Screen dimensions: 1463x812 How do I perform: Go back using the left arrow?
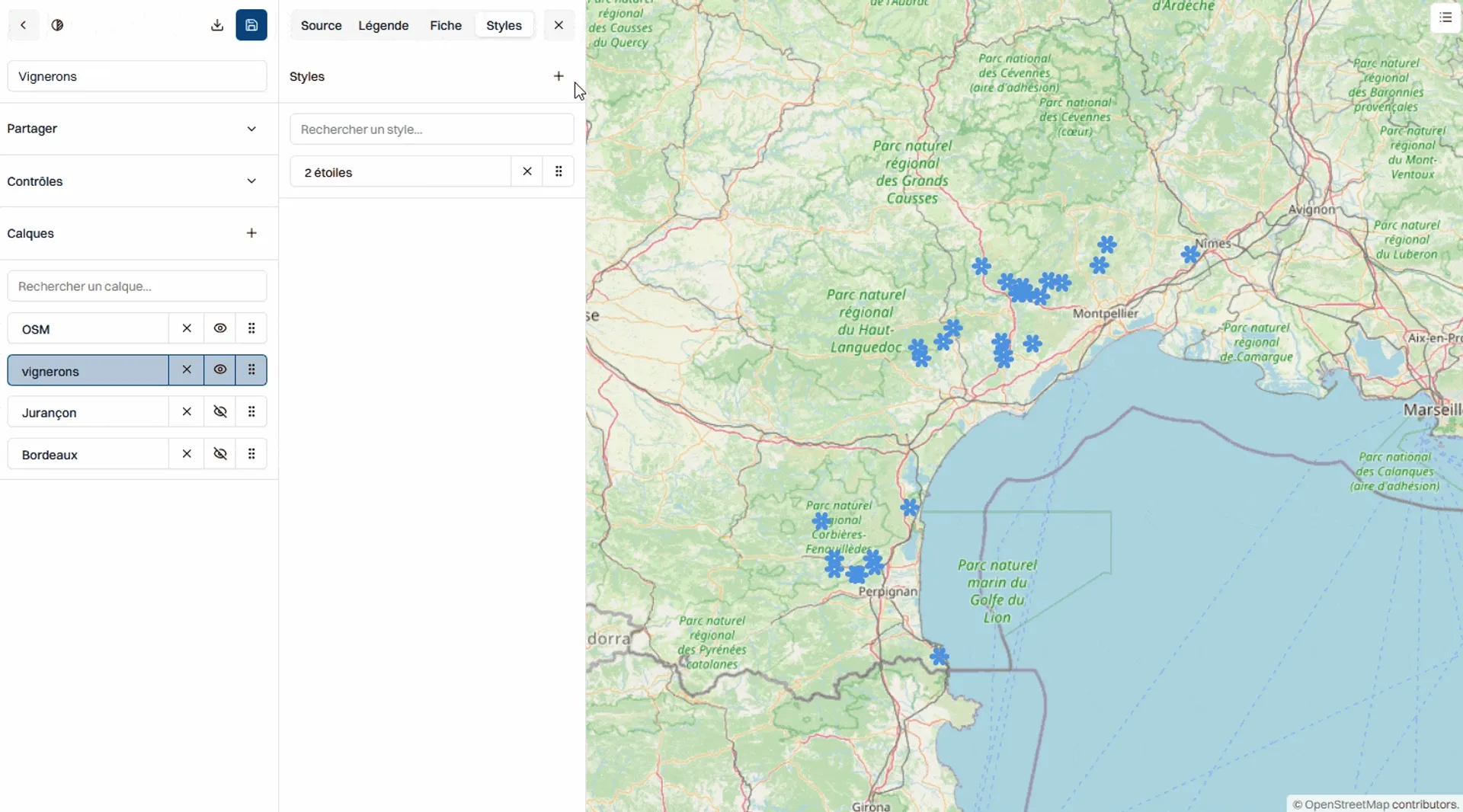pos(24,25)
